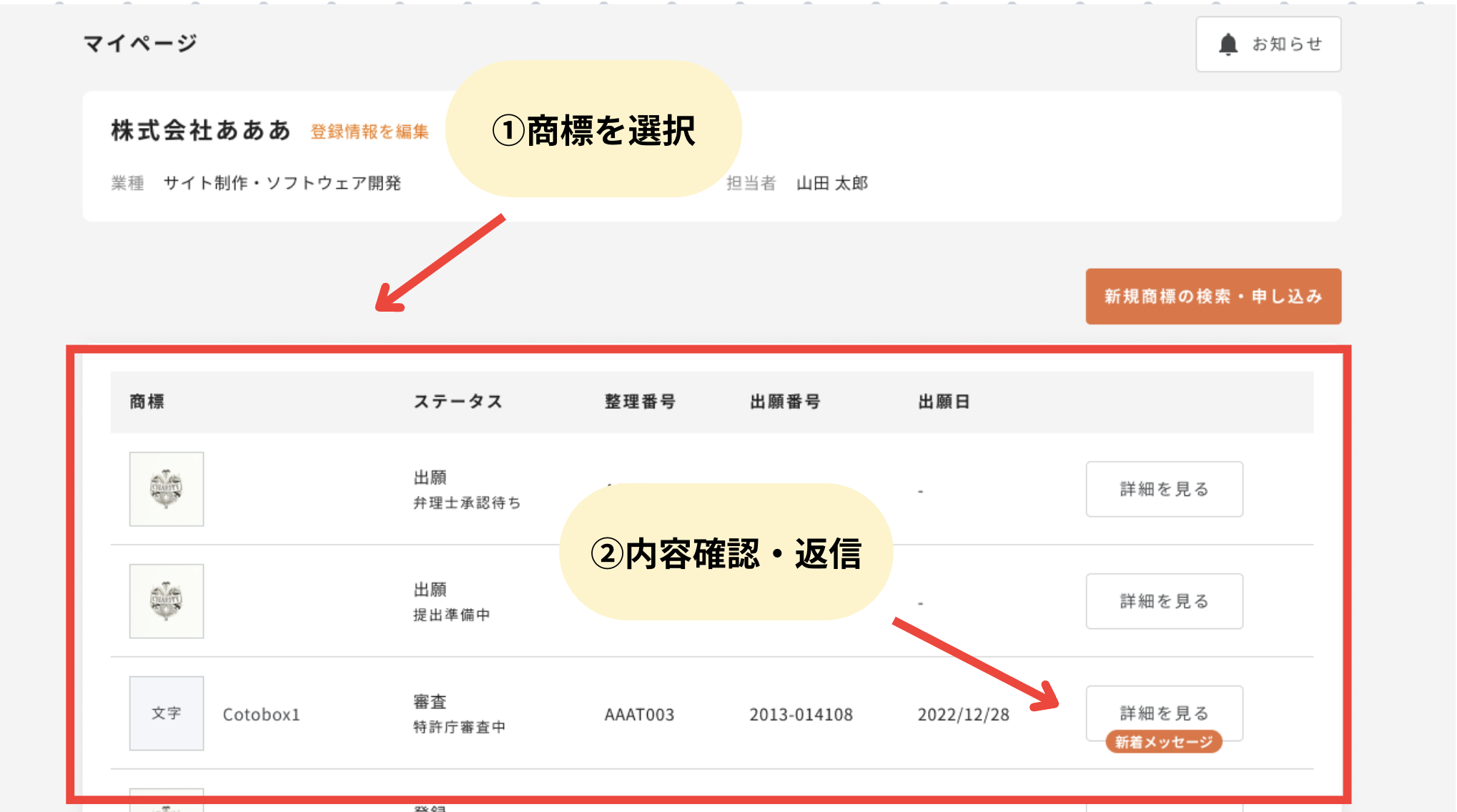This screenshot has height=812, width=1457.
Task: Click the 新着メッセージ badge
Action: coord(1163,742)
